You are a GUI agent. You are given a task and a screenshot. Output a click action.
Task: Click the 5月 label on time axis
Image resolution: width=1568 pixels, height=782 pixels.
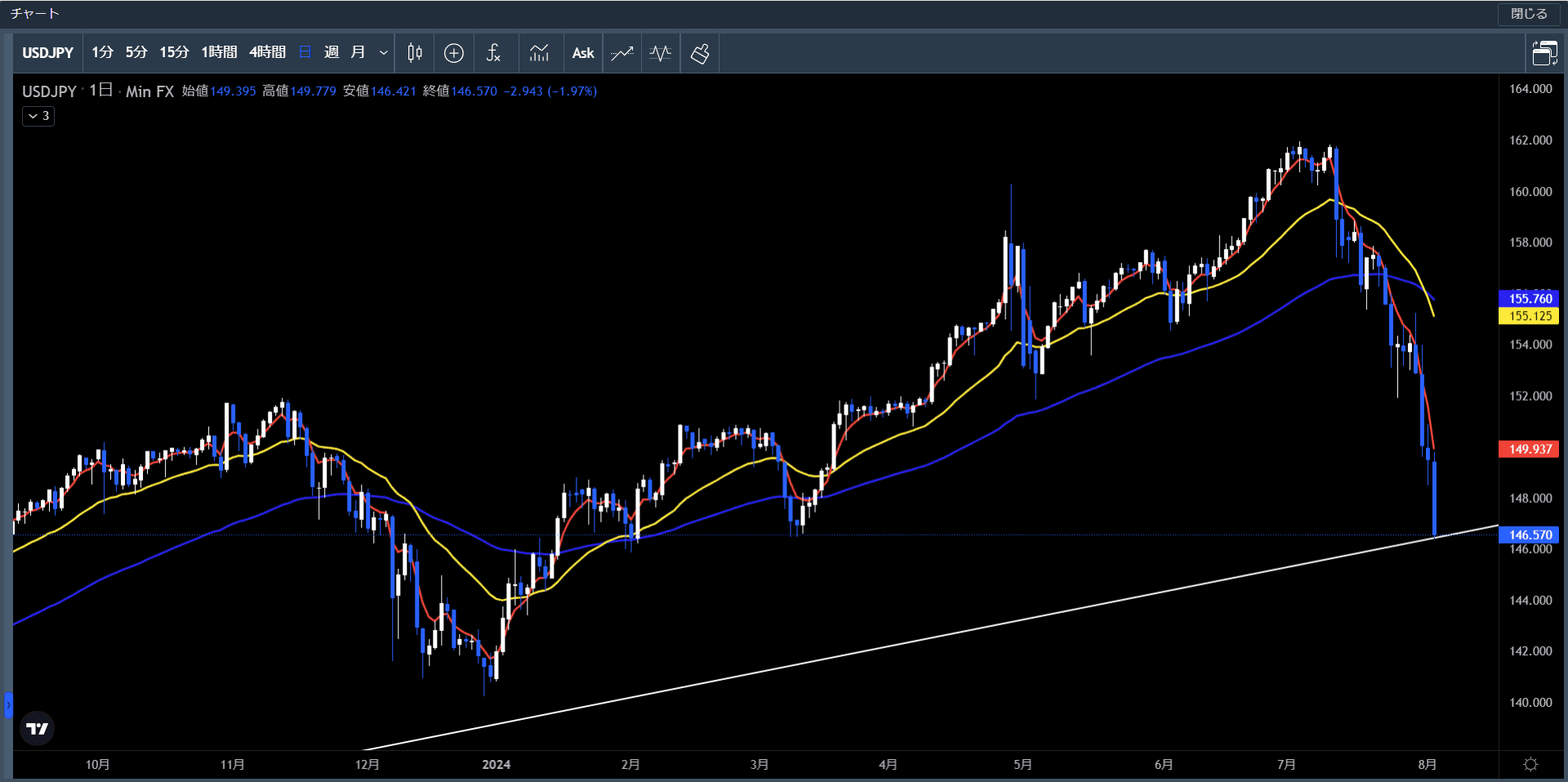pyautogui.click(x=1022, y=764)
